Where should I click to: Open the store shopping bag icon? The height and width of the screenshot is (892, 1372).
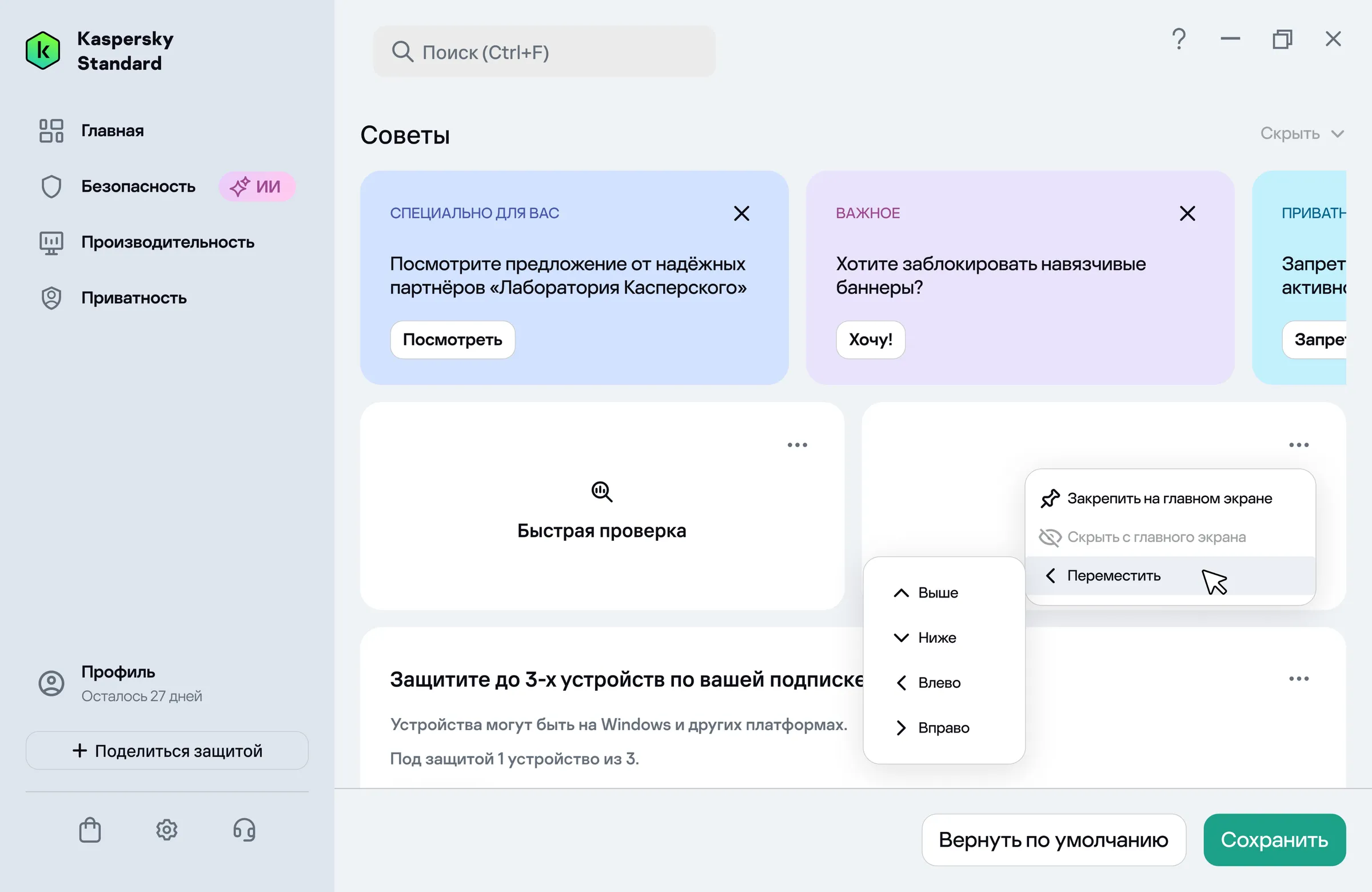[x=90, y=830]
